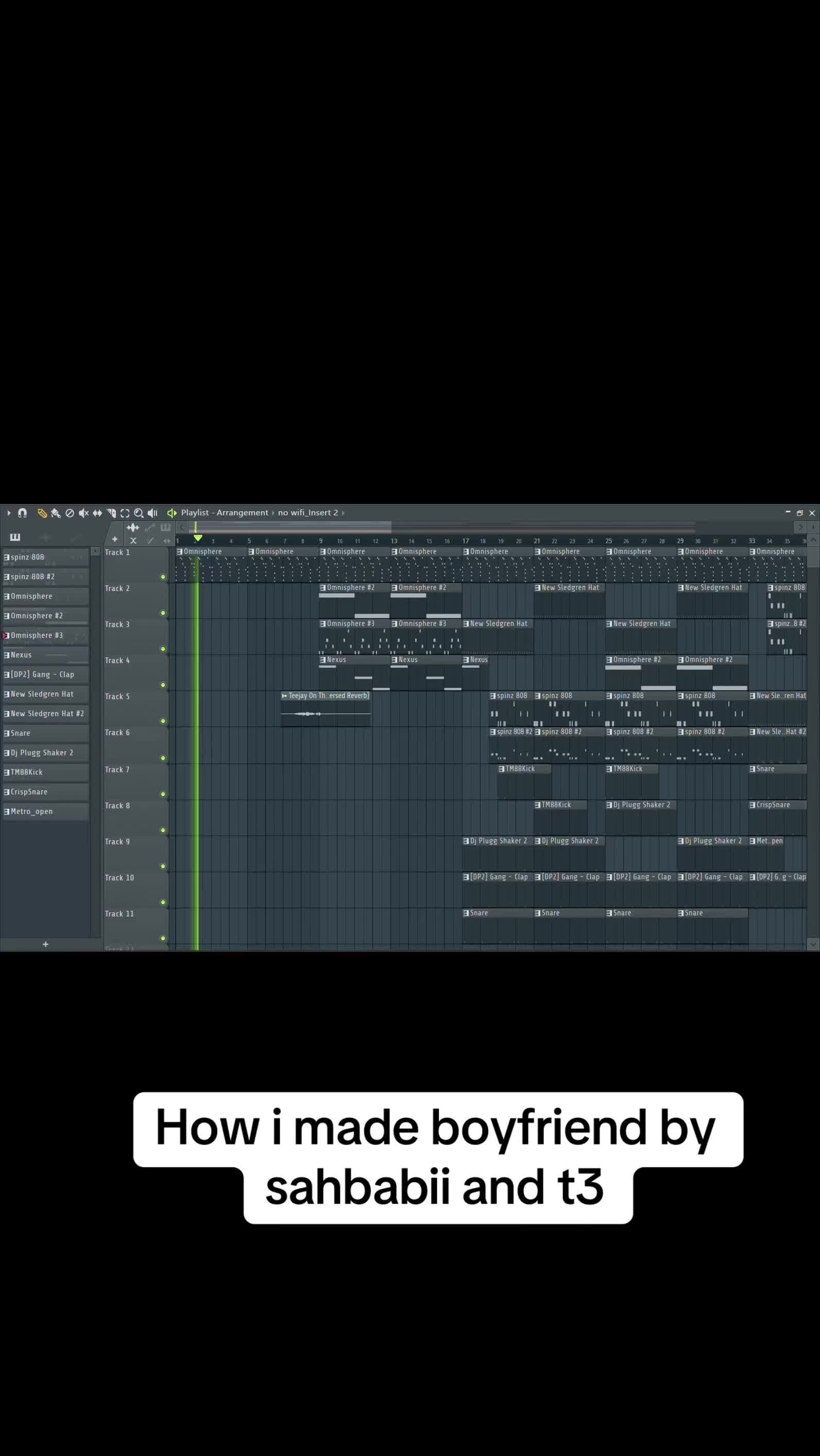The image size is (820, 1456).
Task: Mute Track 6 with its green LED
Action: [x=163, y=758]
